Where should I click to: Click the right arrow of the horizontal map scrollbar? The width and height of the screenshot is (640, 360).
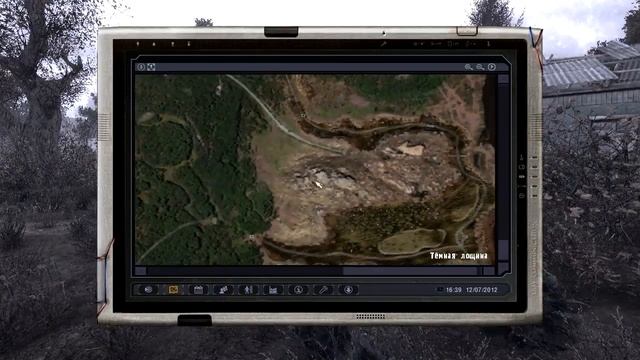[x=489, y=271]
